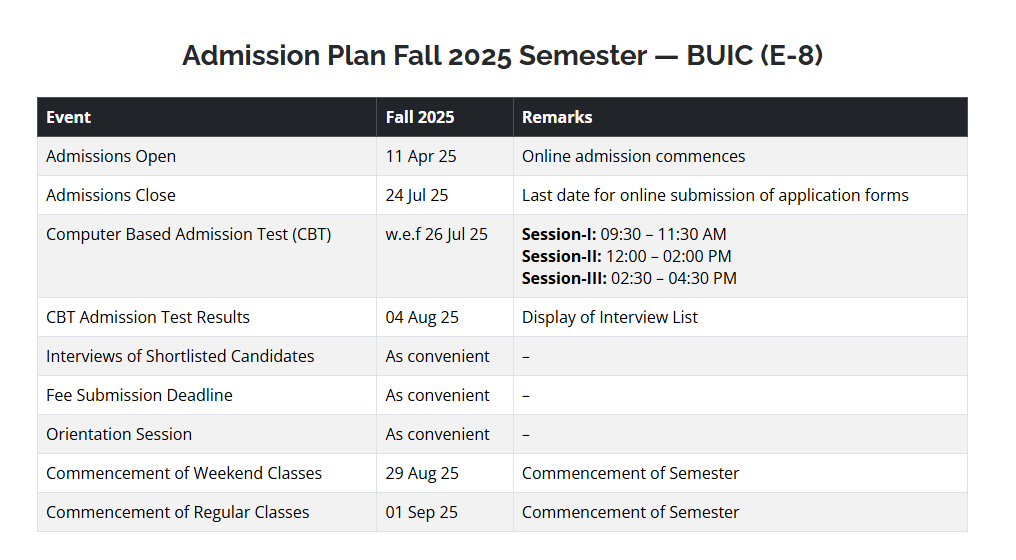This screenshot has height=560, width=1016.
Task: Select the Fall 2025 column header
Action: [x=444, y=117]
